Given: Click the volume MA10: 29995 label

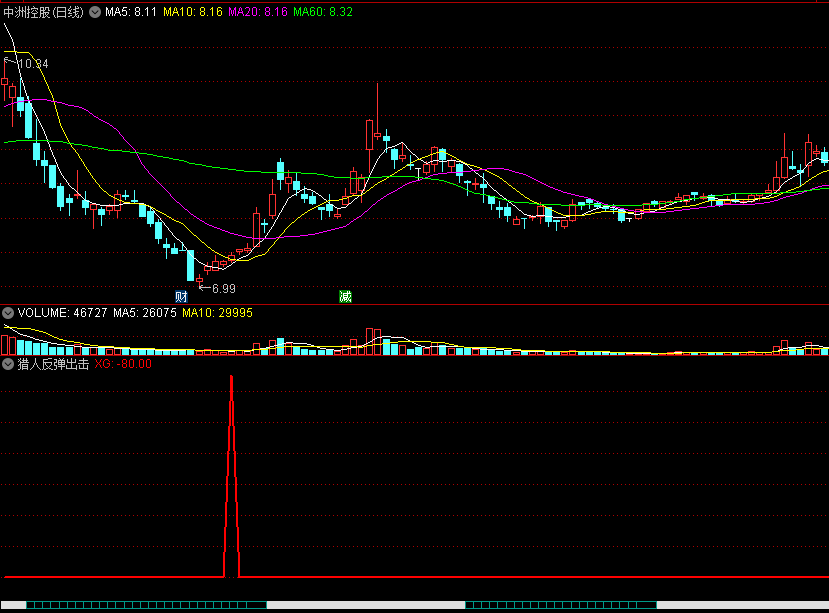Looking at the screenshot, I should tap(217, 313).
